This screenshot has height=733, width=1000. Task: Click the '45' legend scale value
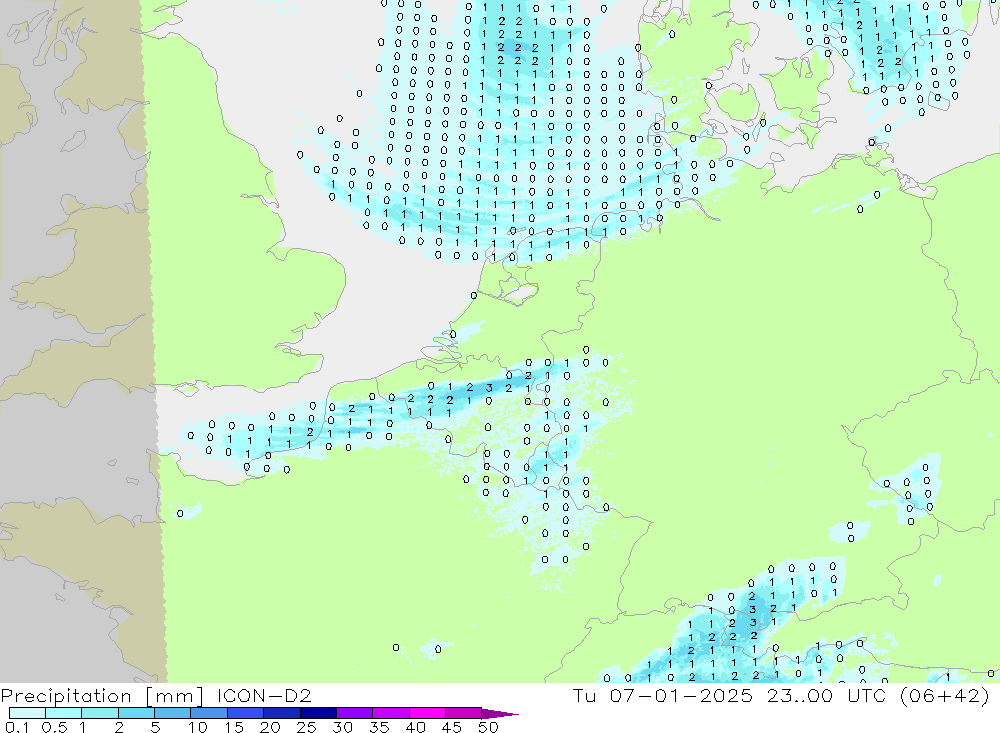(452, 727)
